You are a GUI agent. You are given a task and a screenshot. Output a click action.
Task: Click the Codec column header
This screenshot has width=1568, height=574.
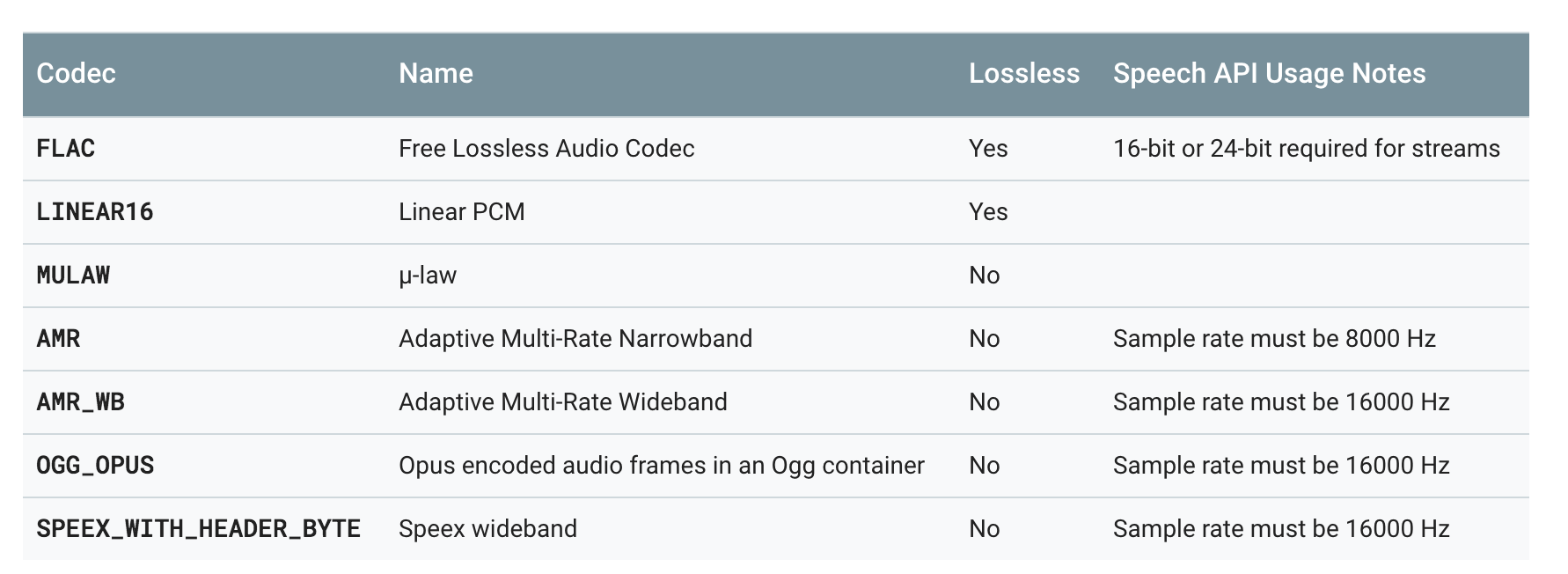77,73
